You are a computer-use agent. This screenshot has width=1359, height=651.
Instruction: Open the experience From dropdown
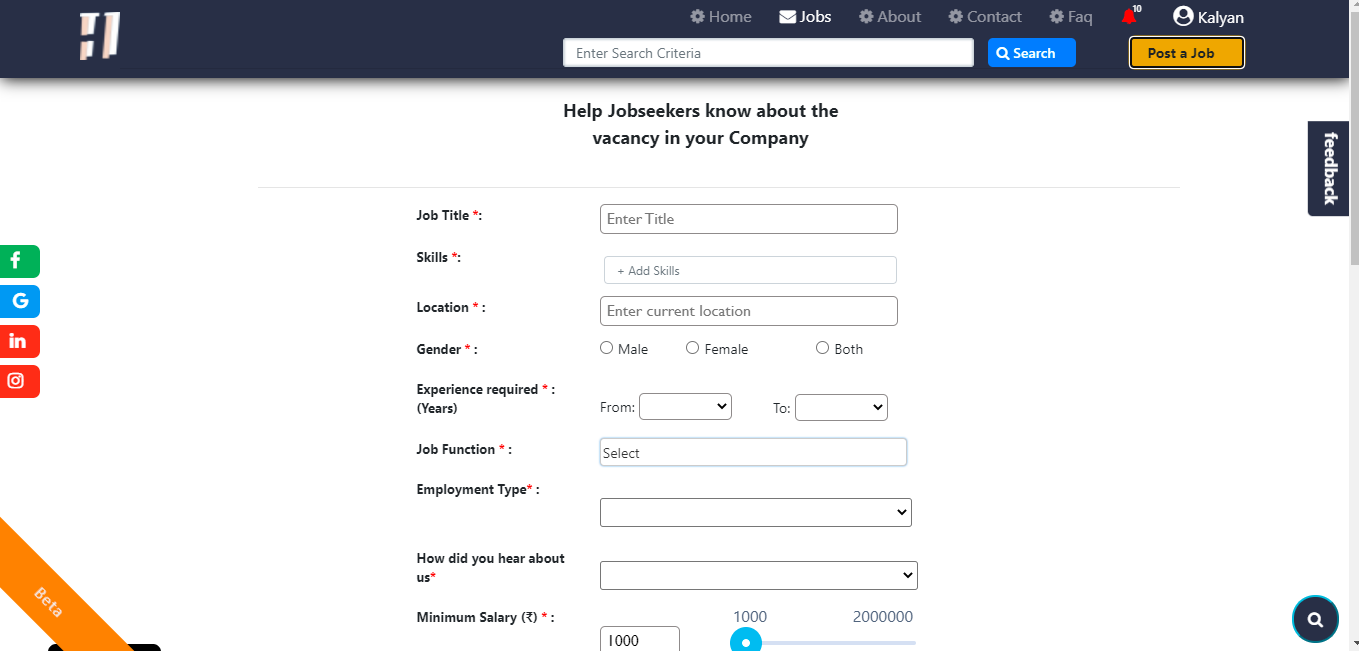(x=685, y=407)
